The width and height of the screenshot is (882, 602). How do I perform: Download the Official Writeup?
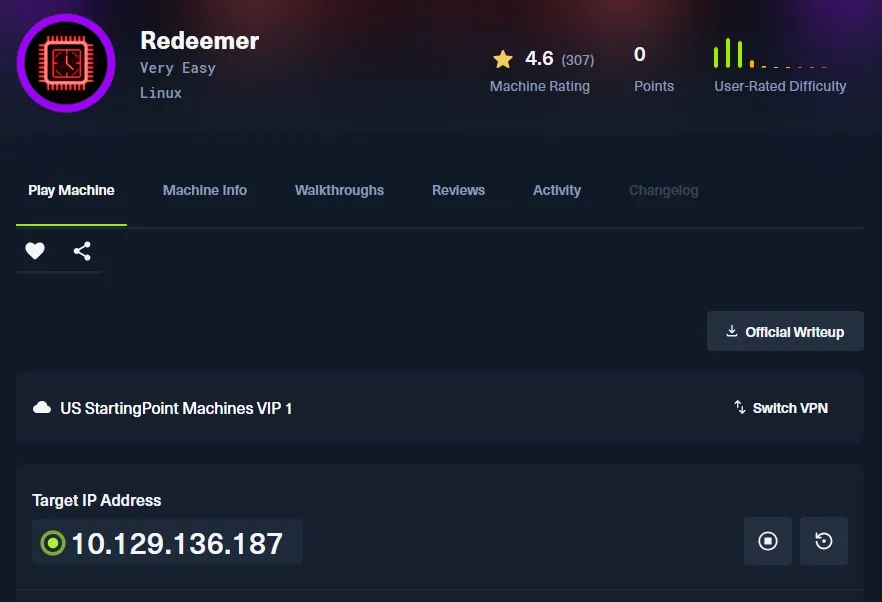pos(785,331)
